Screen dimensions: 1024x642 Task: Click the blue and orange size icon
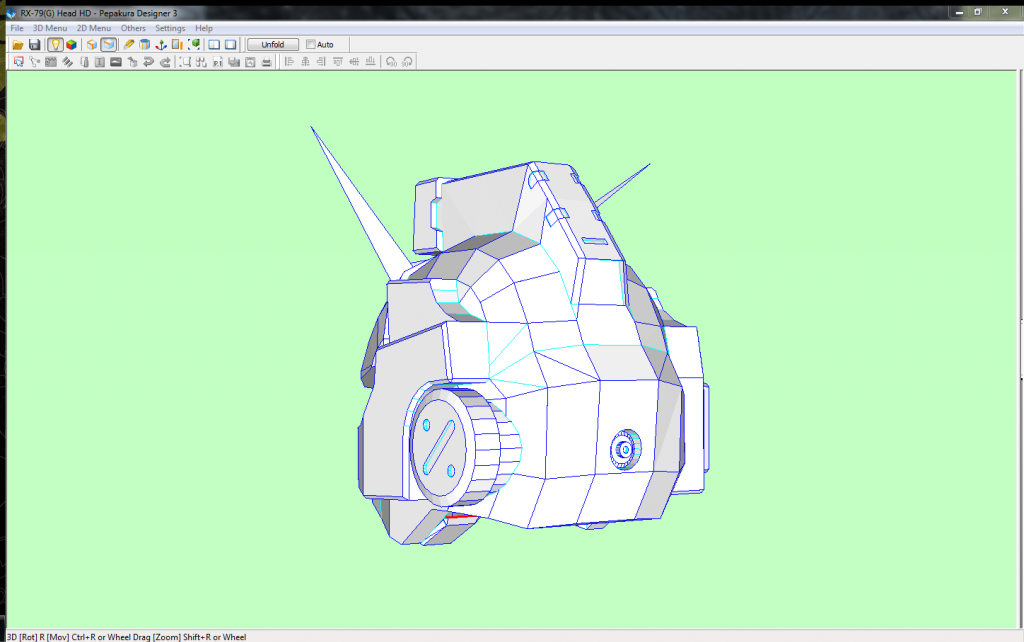click(177, 44)
